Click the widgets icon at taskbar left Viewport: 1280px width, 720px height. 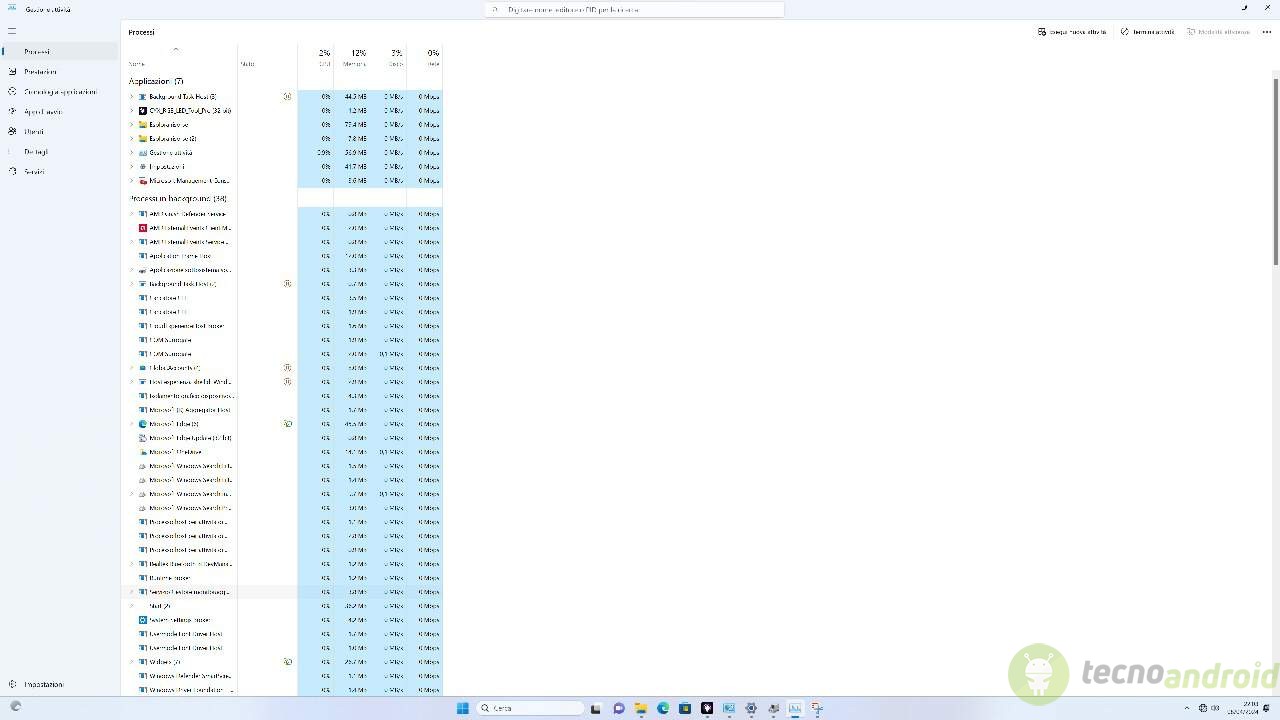(15, 706)
